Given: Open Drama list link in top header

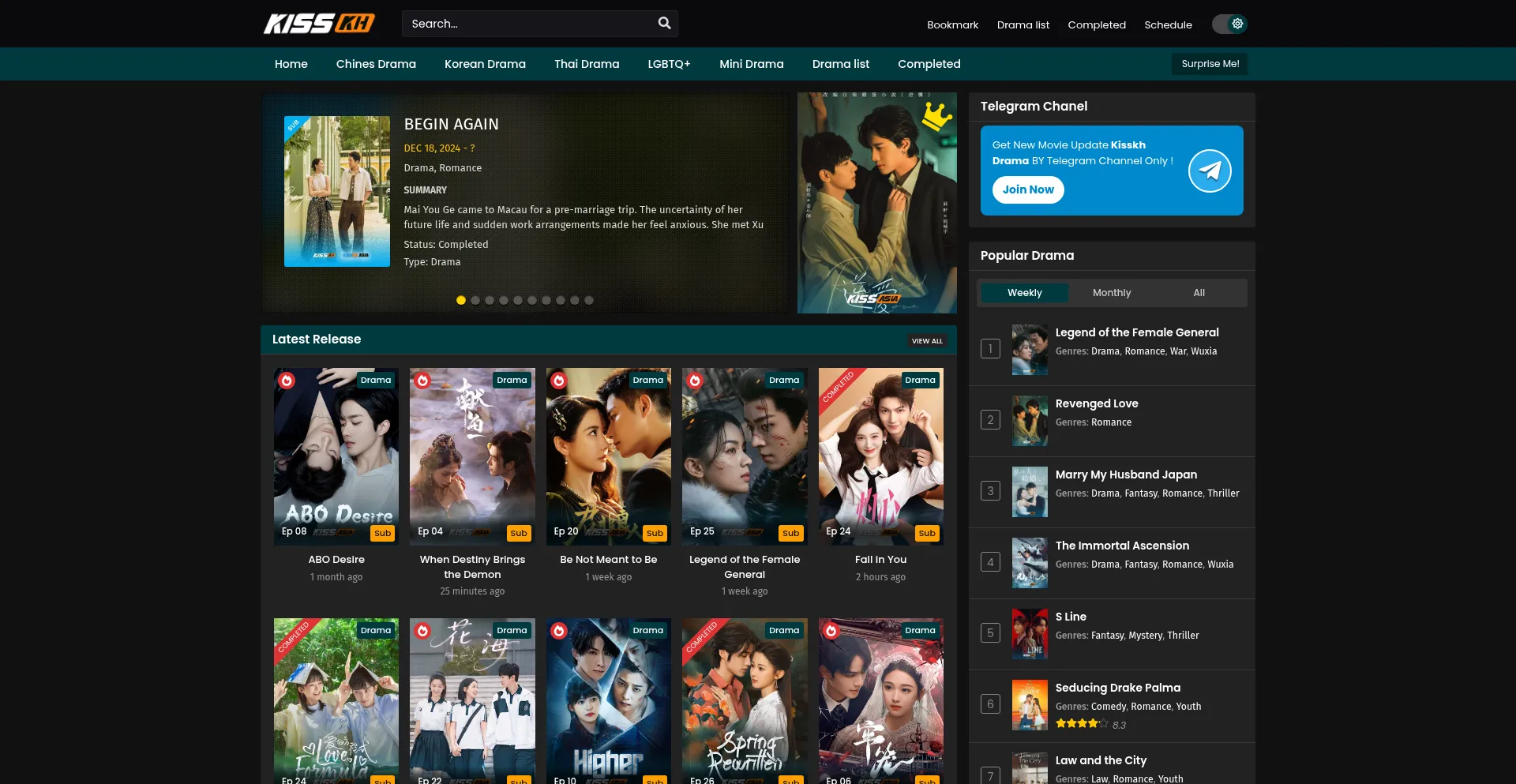Looking at the screenshot, I should 1023,24.
